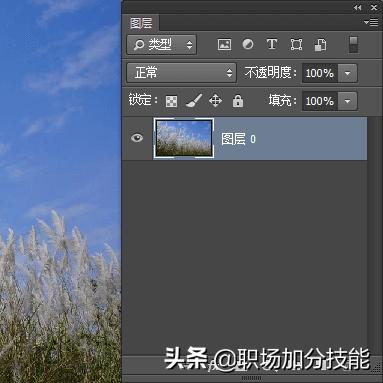Filter layers by pixel image type
The width and height of the screenshot is (383, 383).
(x=224, y=44)
